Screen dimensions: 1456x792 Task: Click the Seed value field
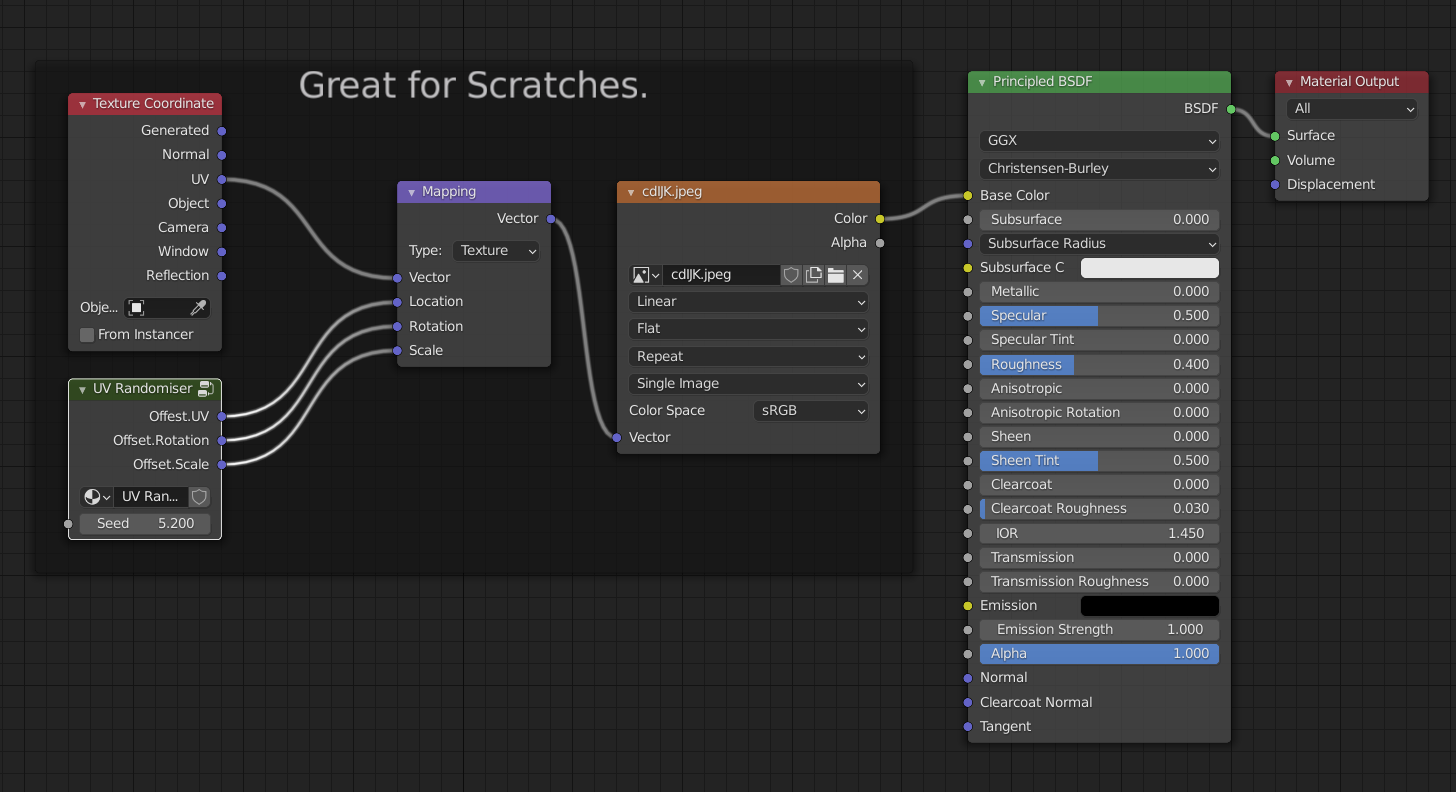(145, 523)
